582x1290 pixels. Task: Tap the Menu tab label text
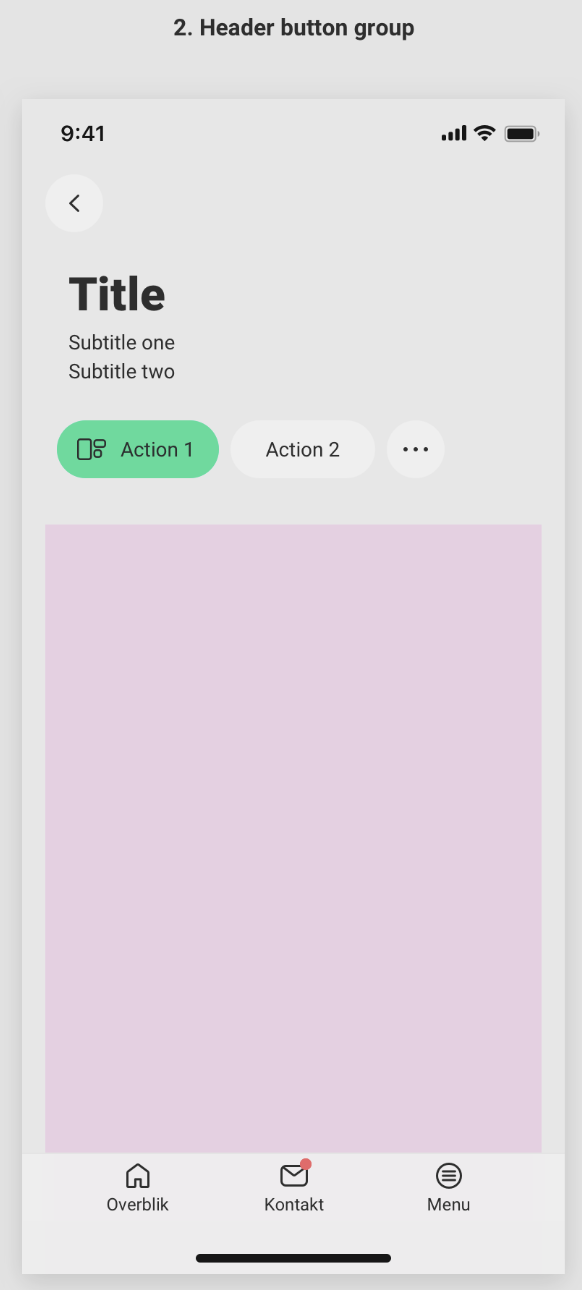[x=448, y=1204]
